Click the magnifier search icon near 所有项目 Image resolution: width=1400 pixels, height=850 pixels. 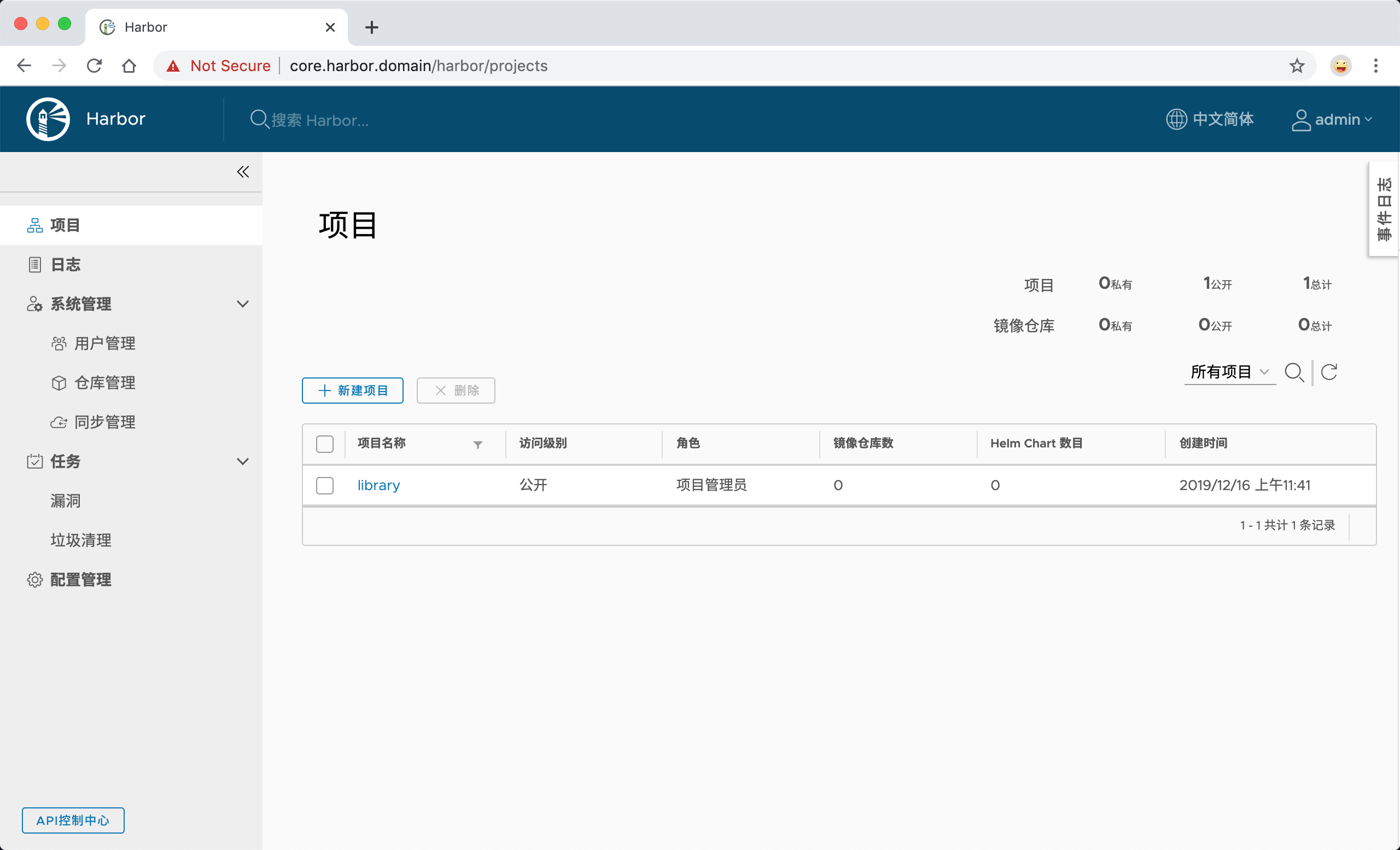[x=1295, y=372]
